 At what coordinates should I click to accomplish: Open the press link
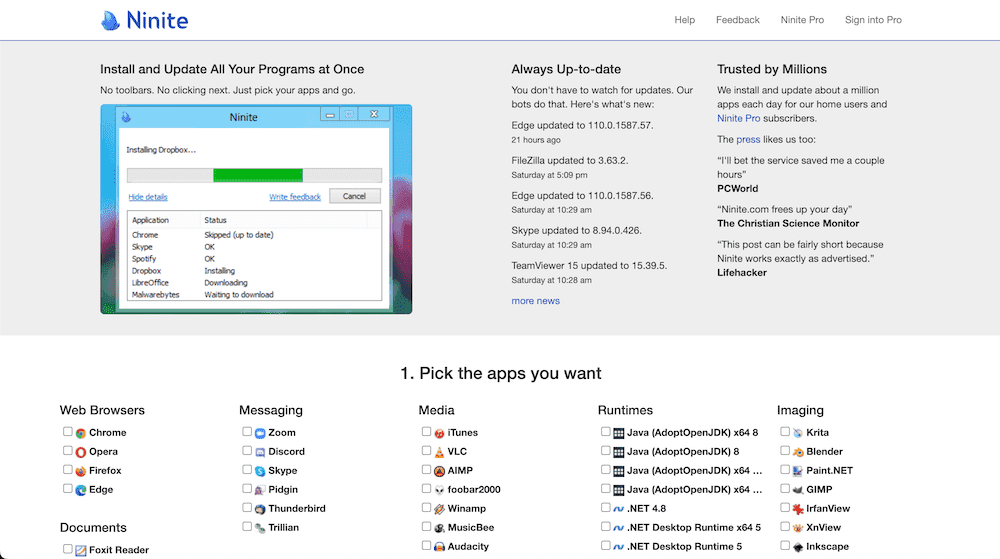click(748, 140)
